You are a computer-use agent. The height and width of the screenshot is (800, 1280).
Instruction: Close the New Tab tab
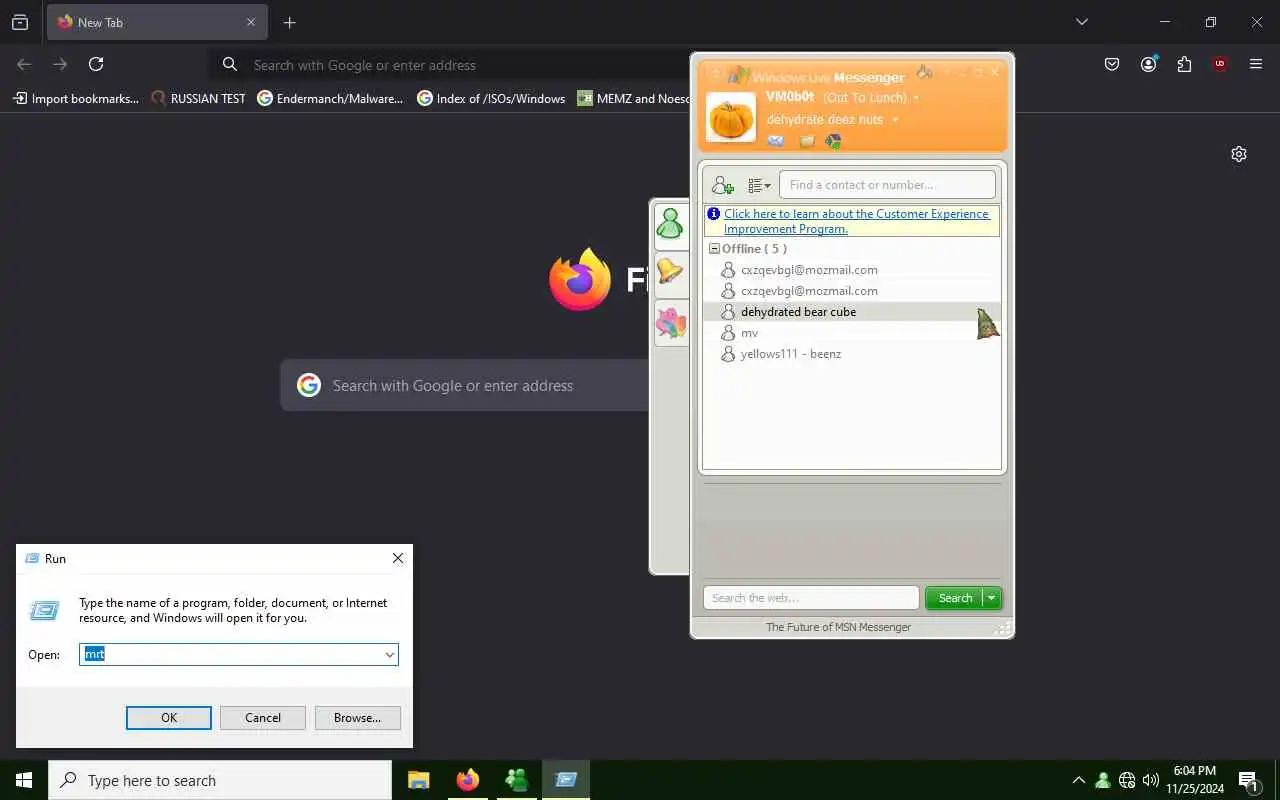click(x=251, y=22)
